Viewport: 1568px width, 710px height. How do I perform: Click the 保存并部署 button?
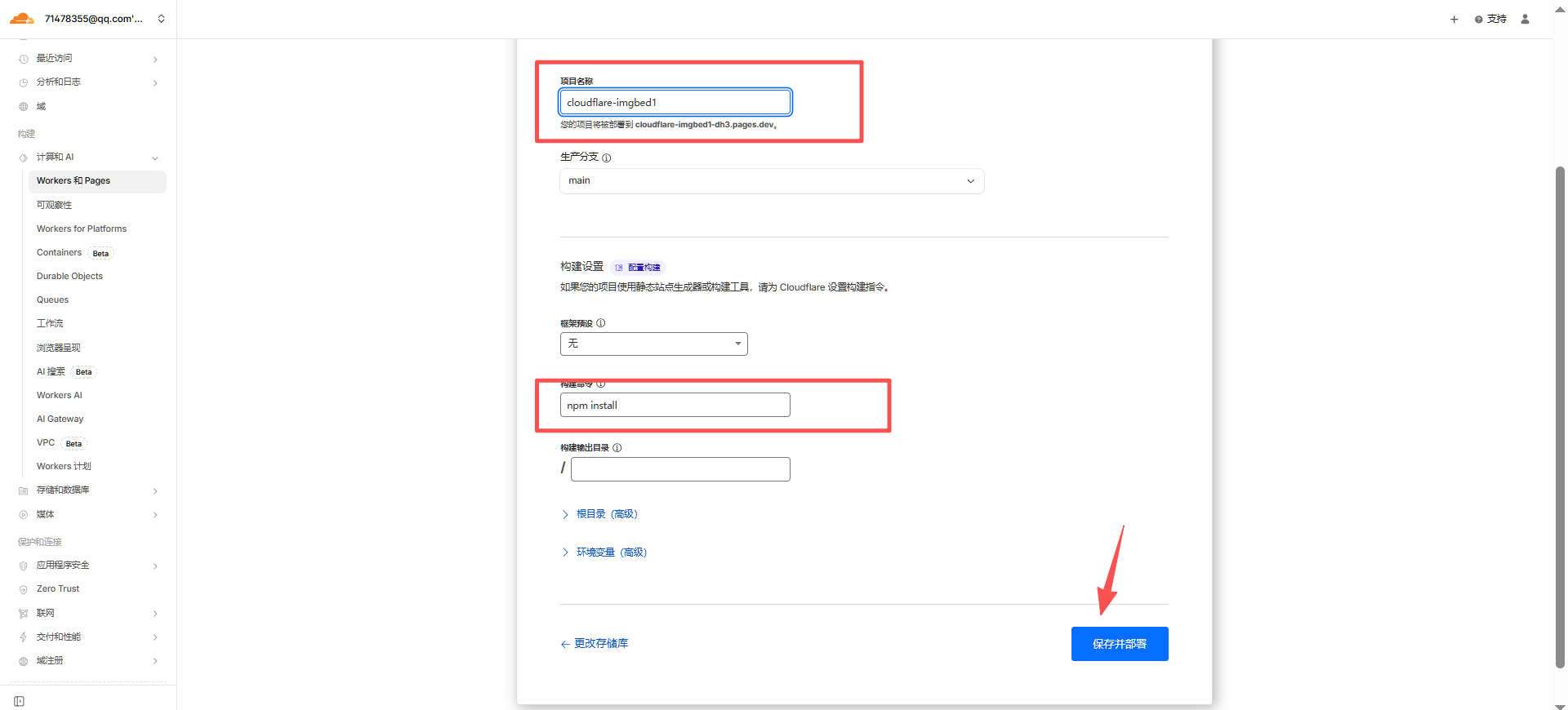[1120, 644]
